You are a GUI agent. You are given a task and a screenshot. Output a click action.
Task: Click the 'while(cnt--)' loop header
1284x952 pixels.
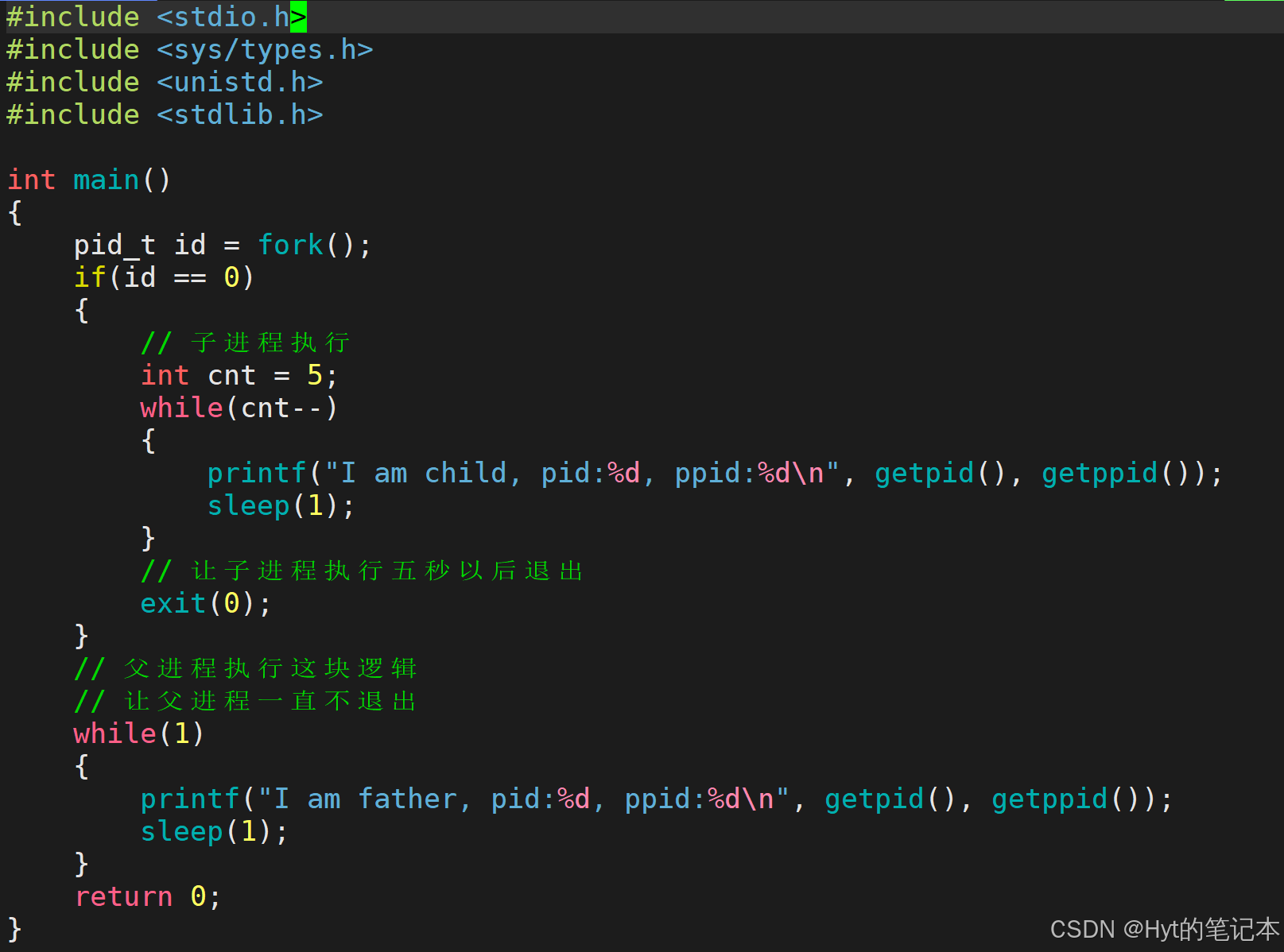pos(239,408)
